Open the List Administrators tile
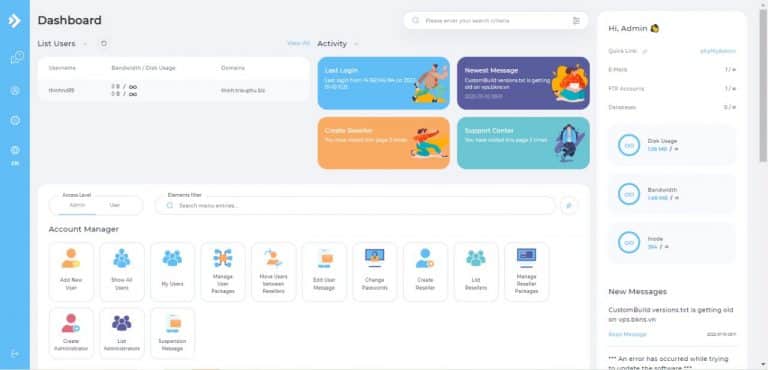The image size is (768, 370). [x=122, y=333]
